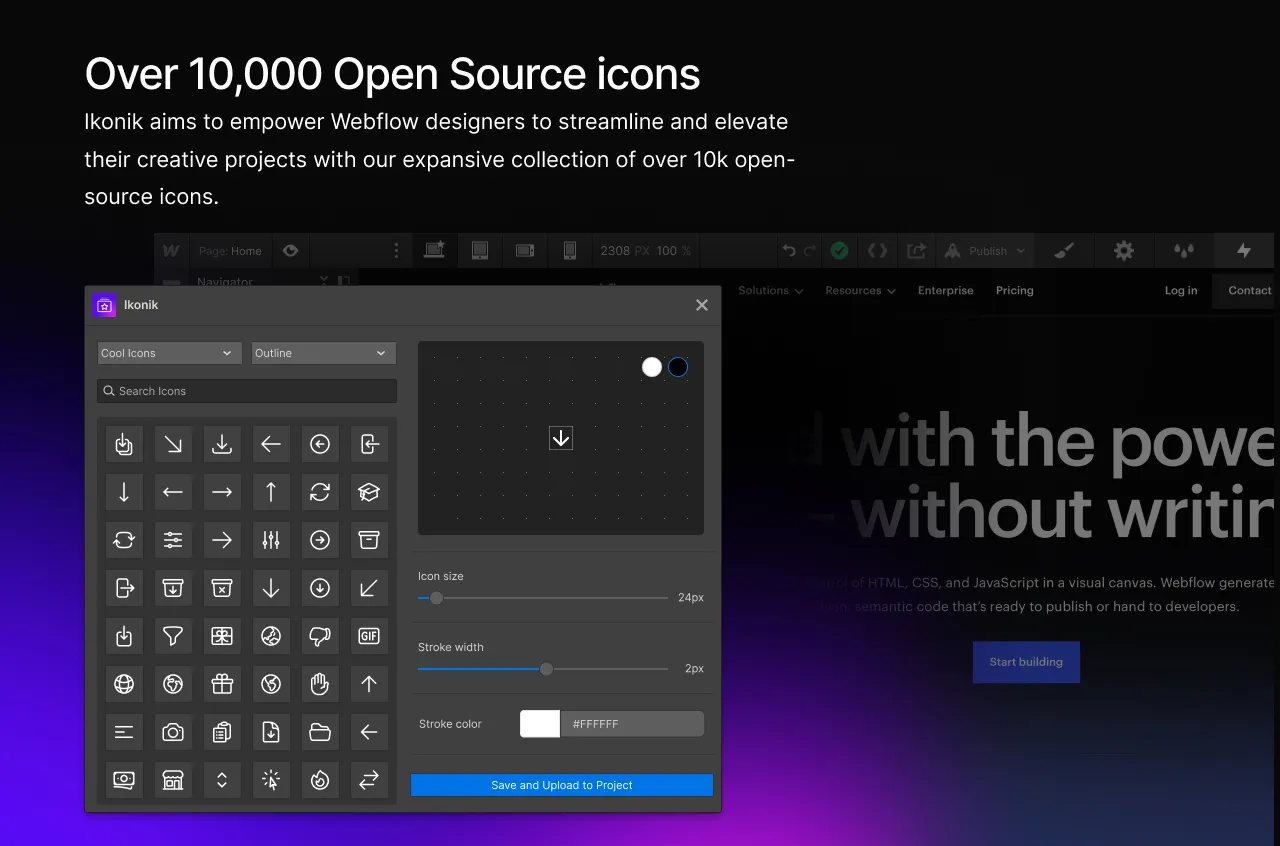Click Save and Upload to Project
This screenshot has width=1280, height=846.
pos(562,785)
